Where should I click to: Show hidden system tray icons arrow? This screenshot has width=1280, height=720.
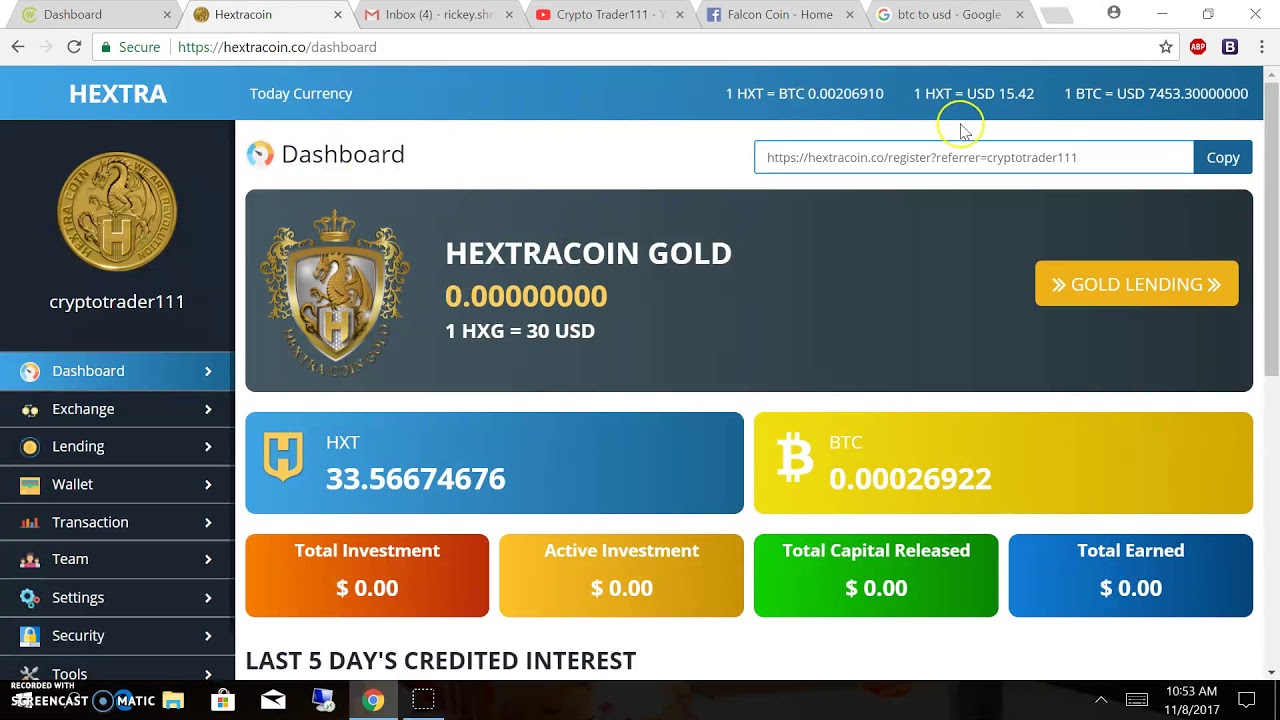[1101, 700]
